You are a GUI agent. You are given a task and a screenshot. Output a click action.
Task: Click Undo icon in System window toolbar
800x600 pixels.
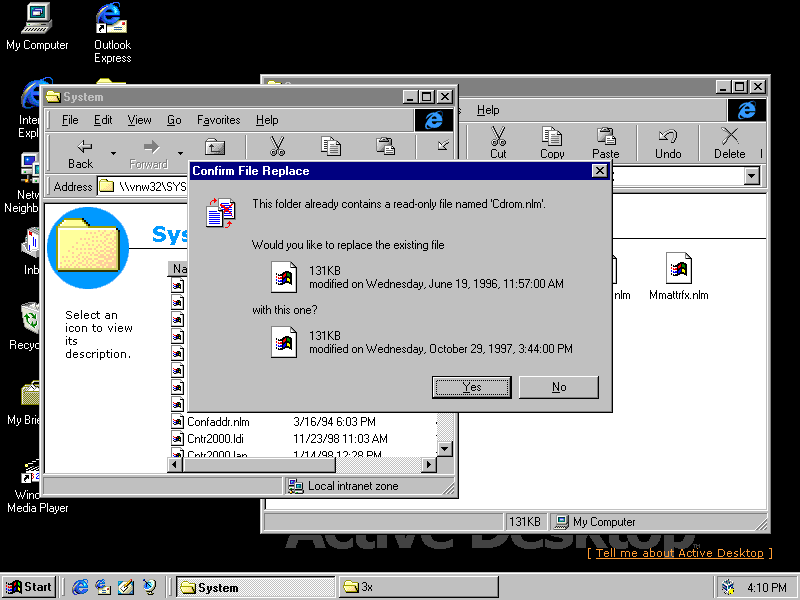click(443, 145)
